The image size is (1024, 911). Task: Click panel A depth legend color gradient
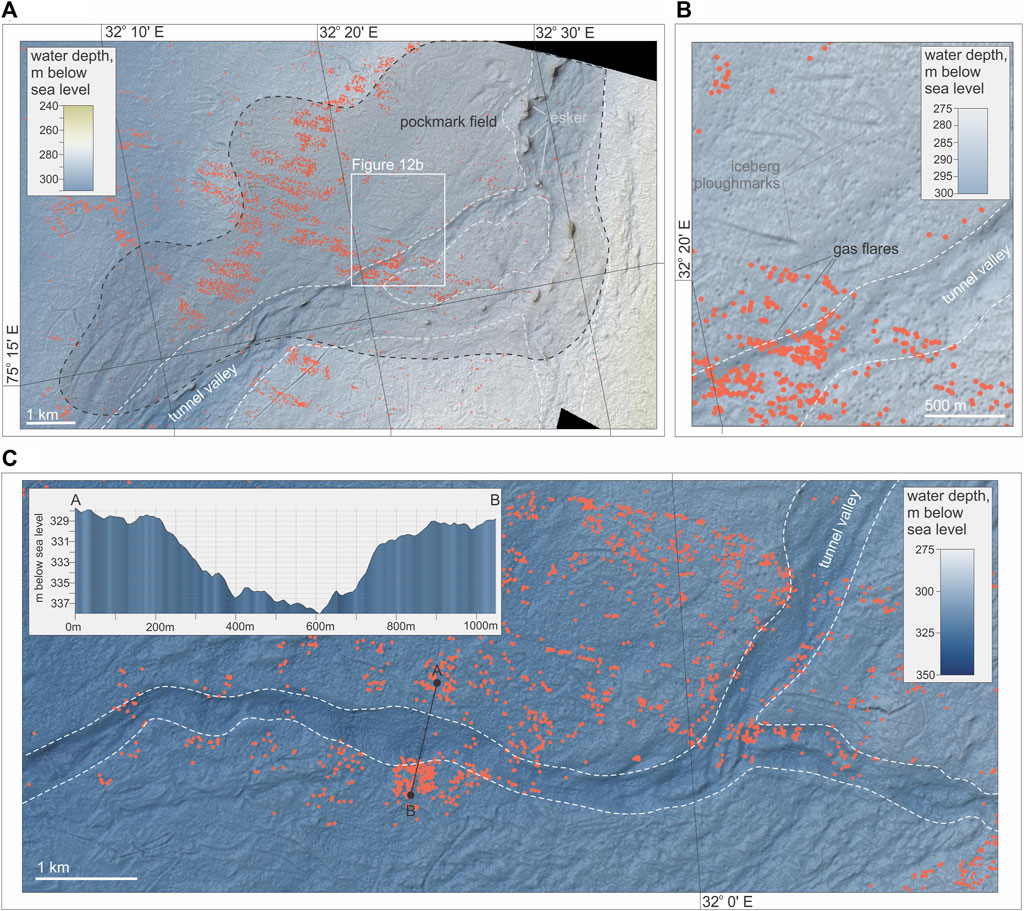coord(78,148)
